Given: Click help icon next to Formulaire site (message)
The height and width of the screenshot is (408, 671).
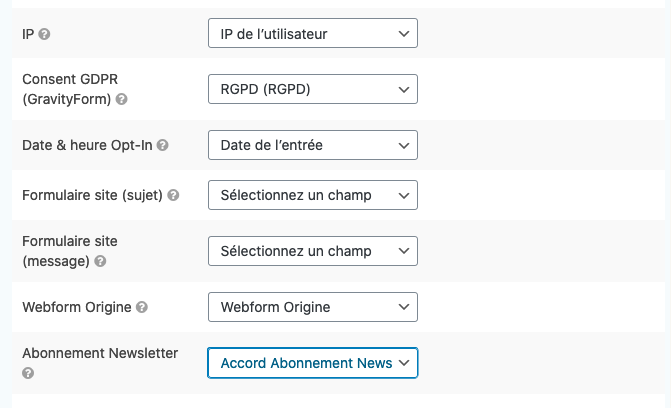Looking at the screenshot, I should pyautogui.click(x=100, y=261).
